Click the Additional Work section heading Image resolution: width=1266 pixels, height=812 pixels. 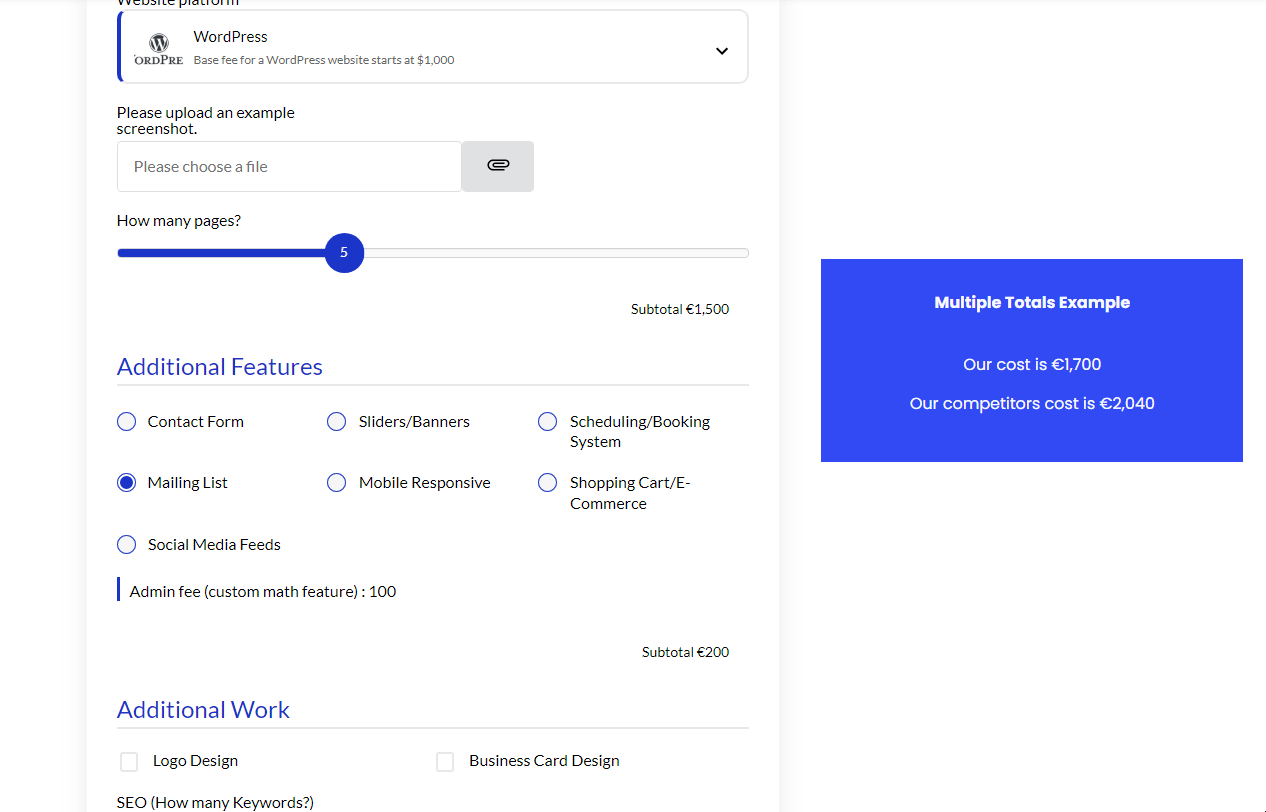pos(203,710)
